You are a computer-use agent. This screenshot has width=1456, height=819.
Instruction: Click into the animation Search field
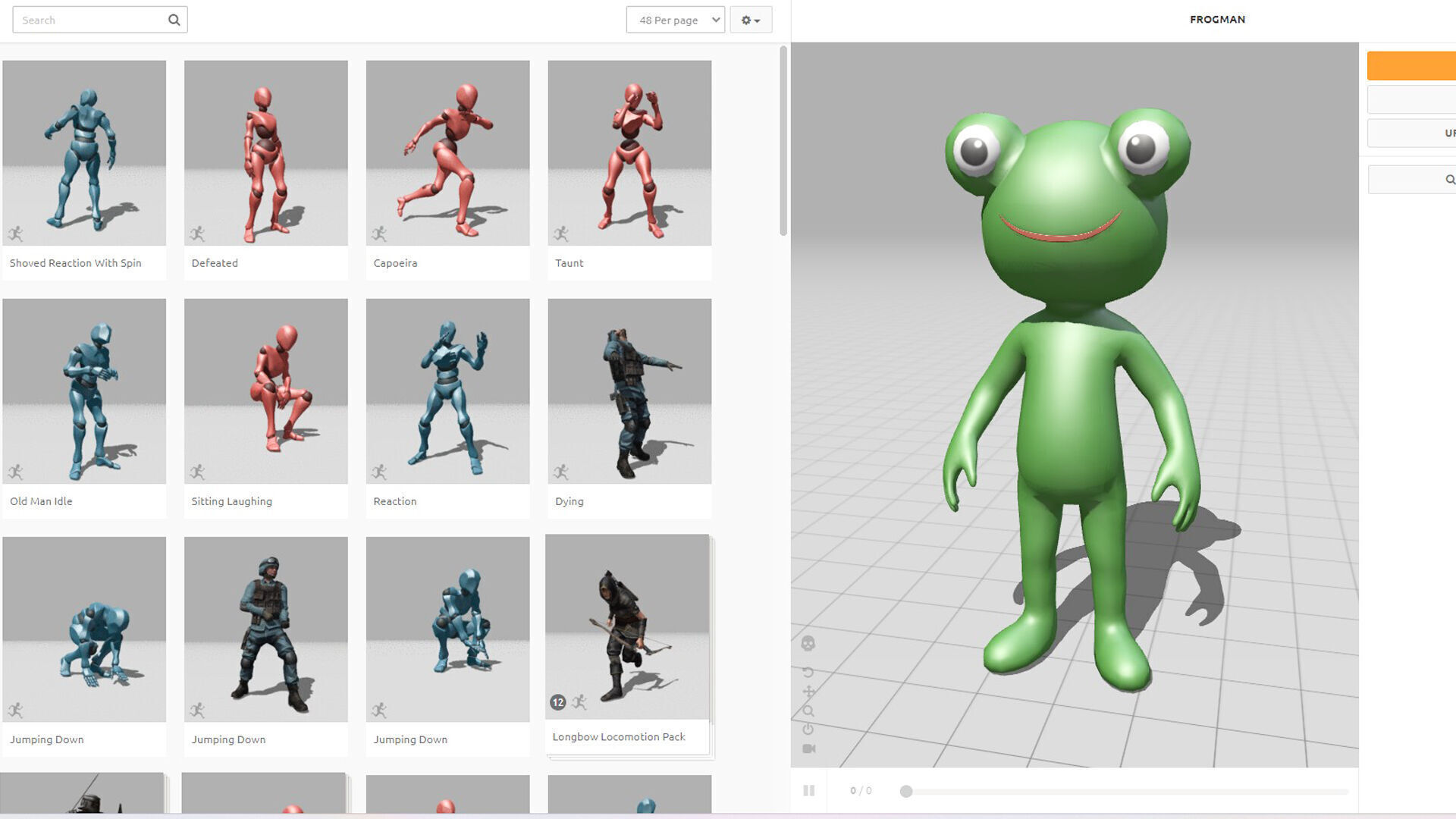point(100,20)
